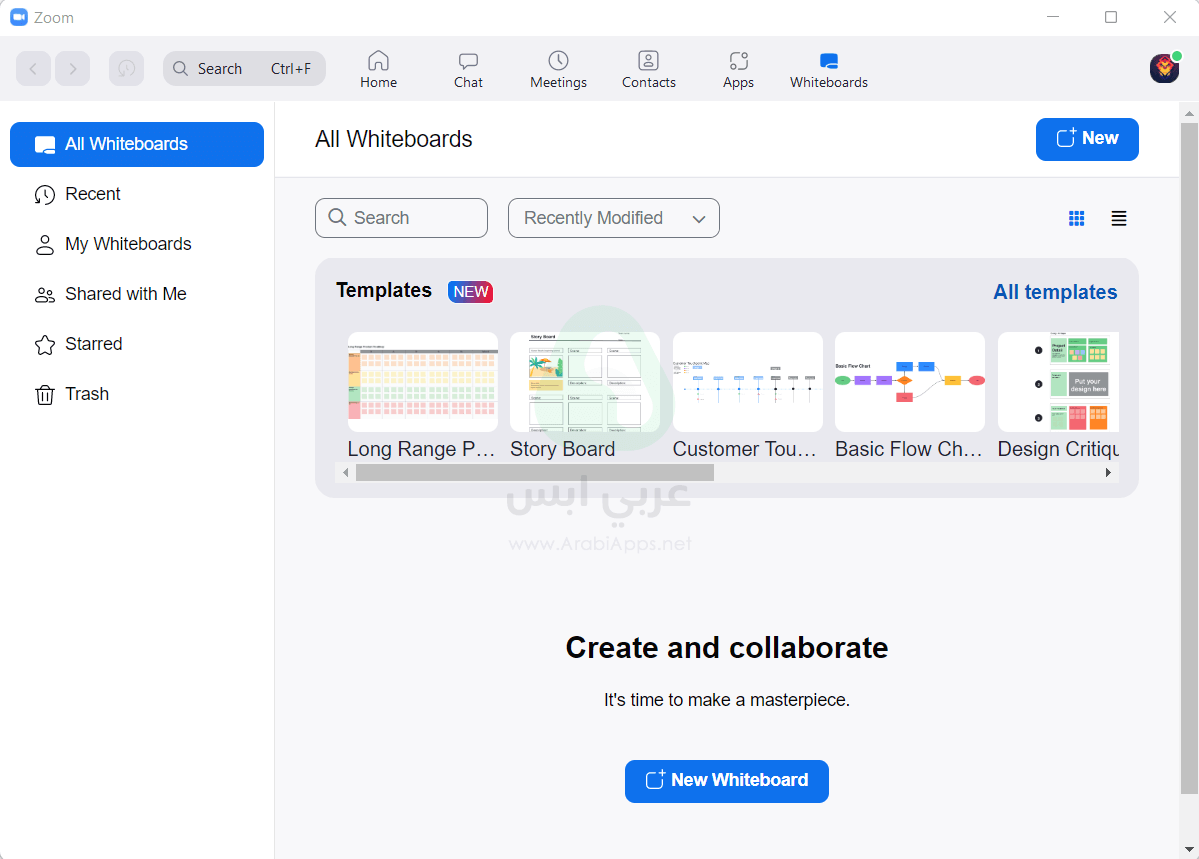This screenshot has height=859, width=1199.
Task: Switch to list view layout
Action: pyautogui.click(x=1119, y=218)
